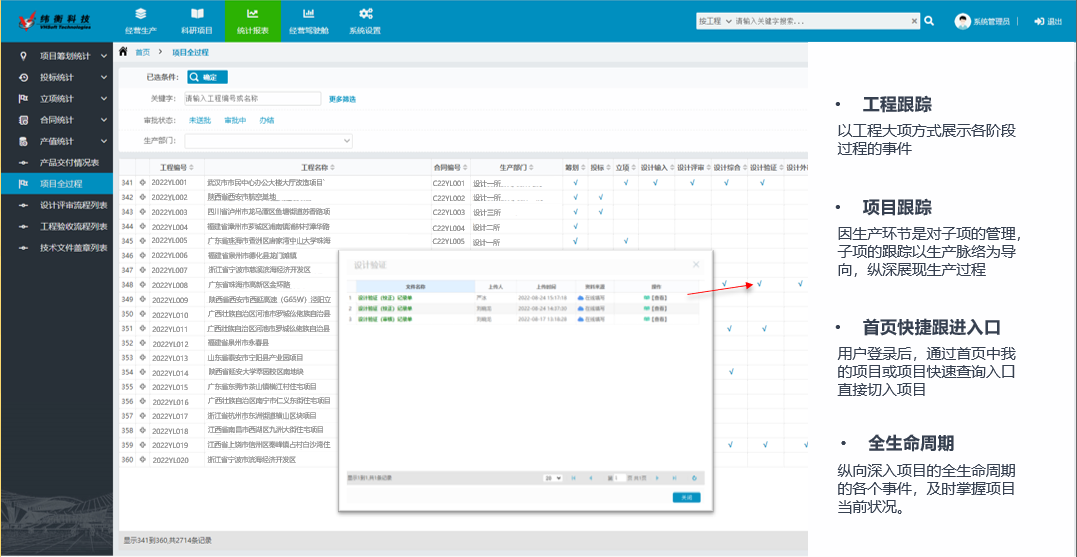This screenshot has width=1077, height=557.
Task: Open 系统设置 gears icon
Action: [x=365, y=14]
